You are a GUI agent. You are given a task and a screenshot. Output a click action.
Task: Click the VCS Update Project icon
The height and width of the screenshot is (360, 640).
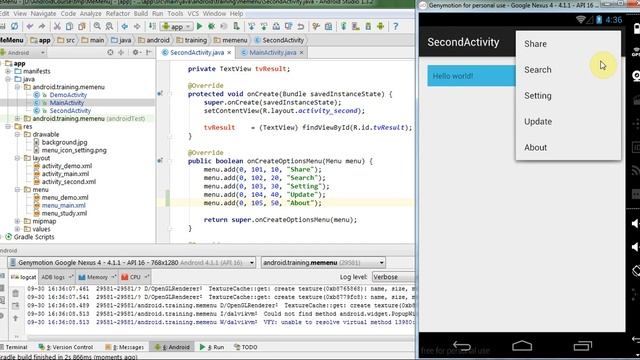tap(251, 27)
